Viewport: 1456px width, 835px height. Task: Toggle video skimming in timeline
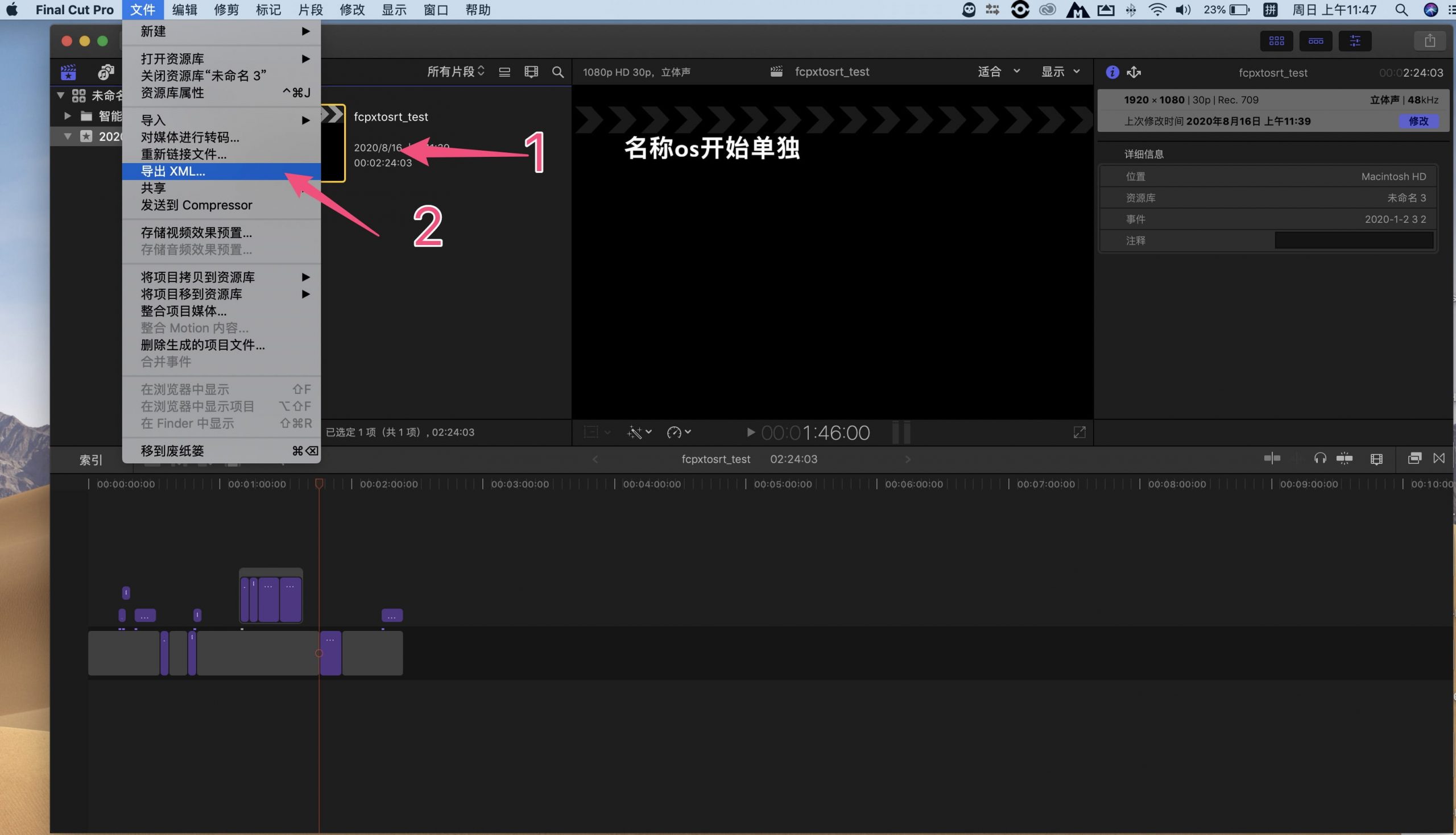1272,458
